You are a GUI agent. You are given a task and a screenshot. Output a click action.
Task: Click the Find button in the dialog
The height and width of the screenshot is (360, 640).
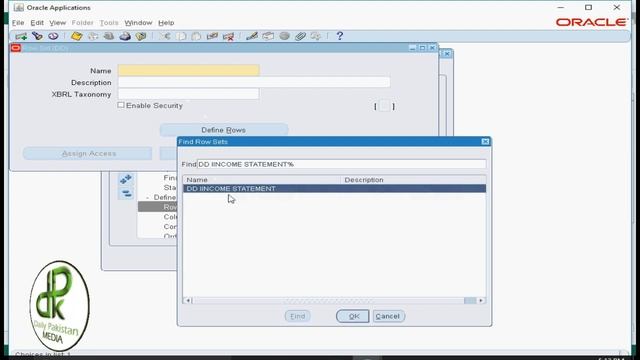click(298, 316)
